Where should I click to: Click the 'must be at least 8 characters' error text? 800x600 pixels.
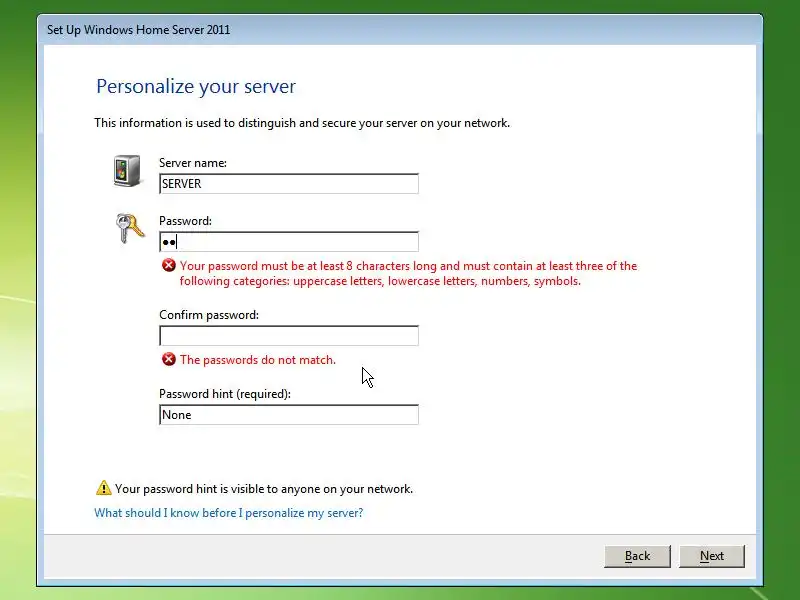pos(408,273)
